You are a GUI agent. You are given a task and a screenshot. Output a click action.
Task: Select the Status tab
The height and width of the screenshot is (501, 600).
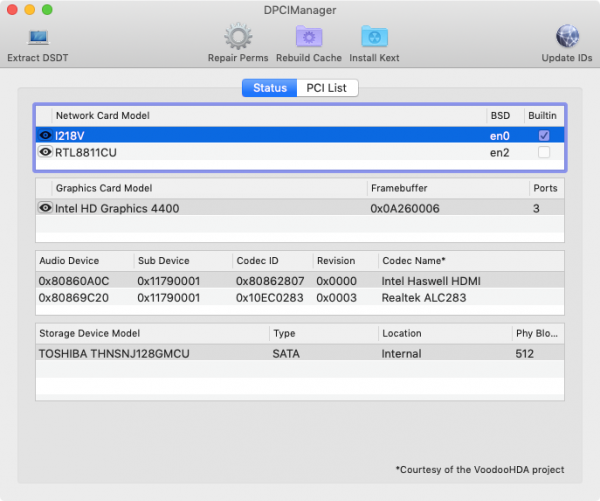(270, 88)
